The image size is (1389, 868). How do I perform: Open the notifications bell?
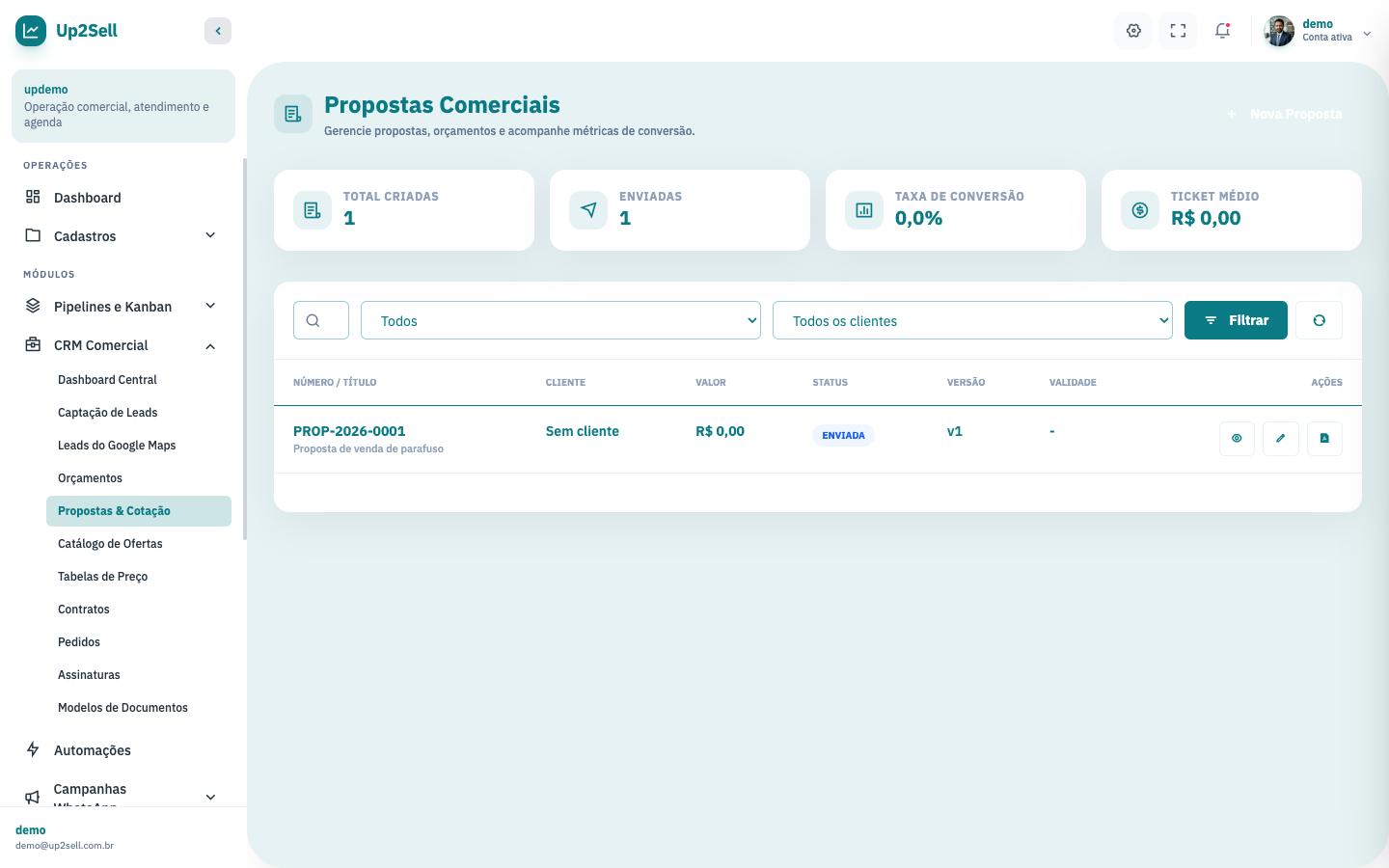point(1222,31)
